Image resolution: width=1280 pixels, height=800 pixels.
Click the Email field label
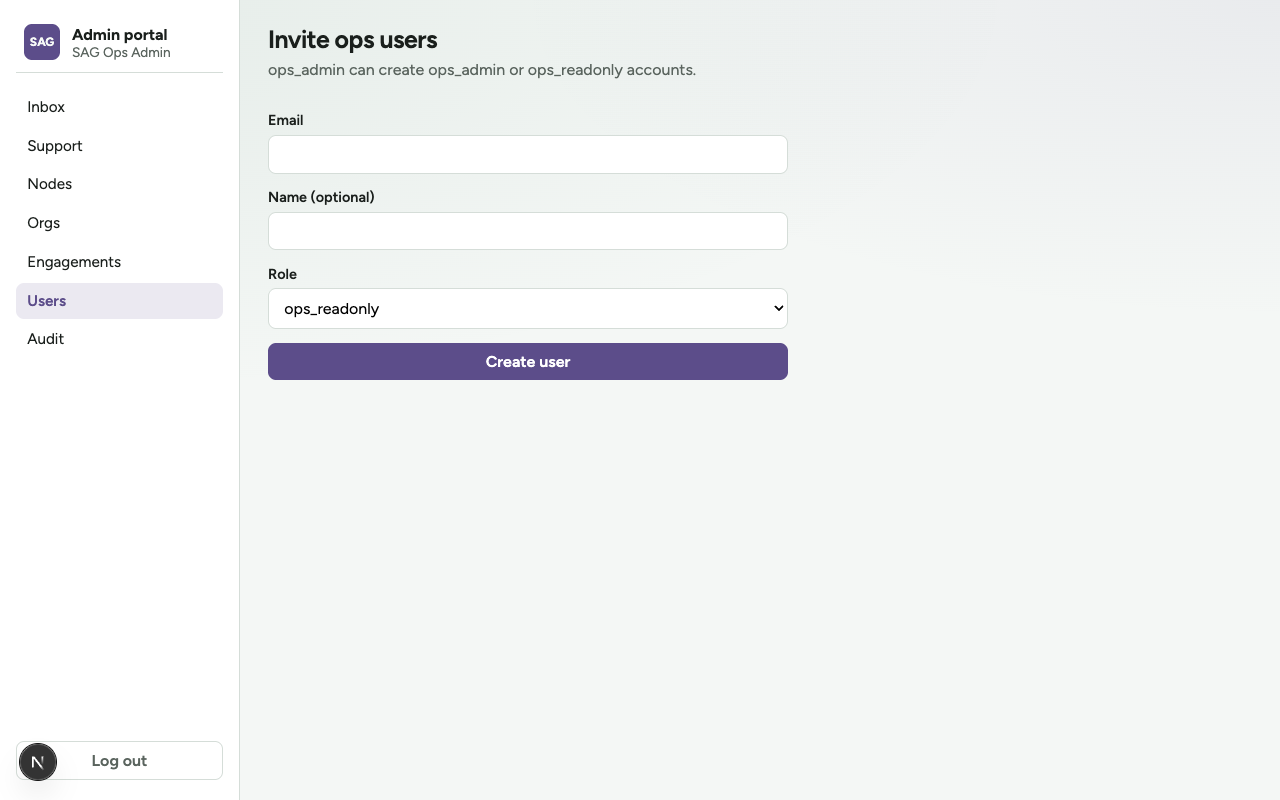click(x=286, y=120)
